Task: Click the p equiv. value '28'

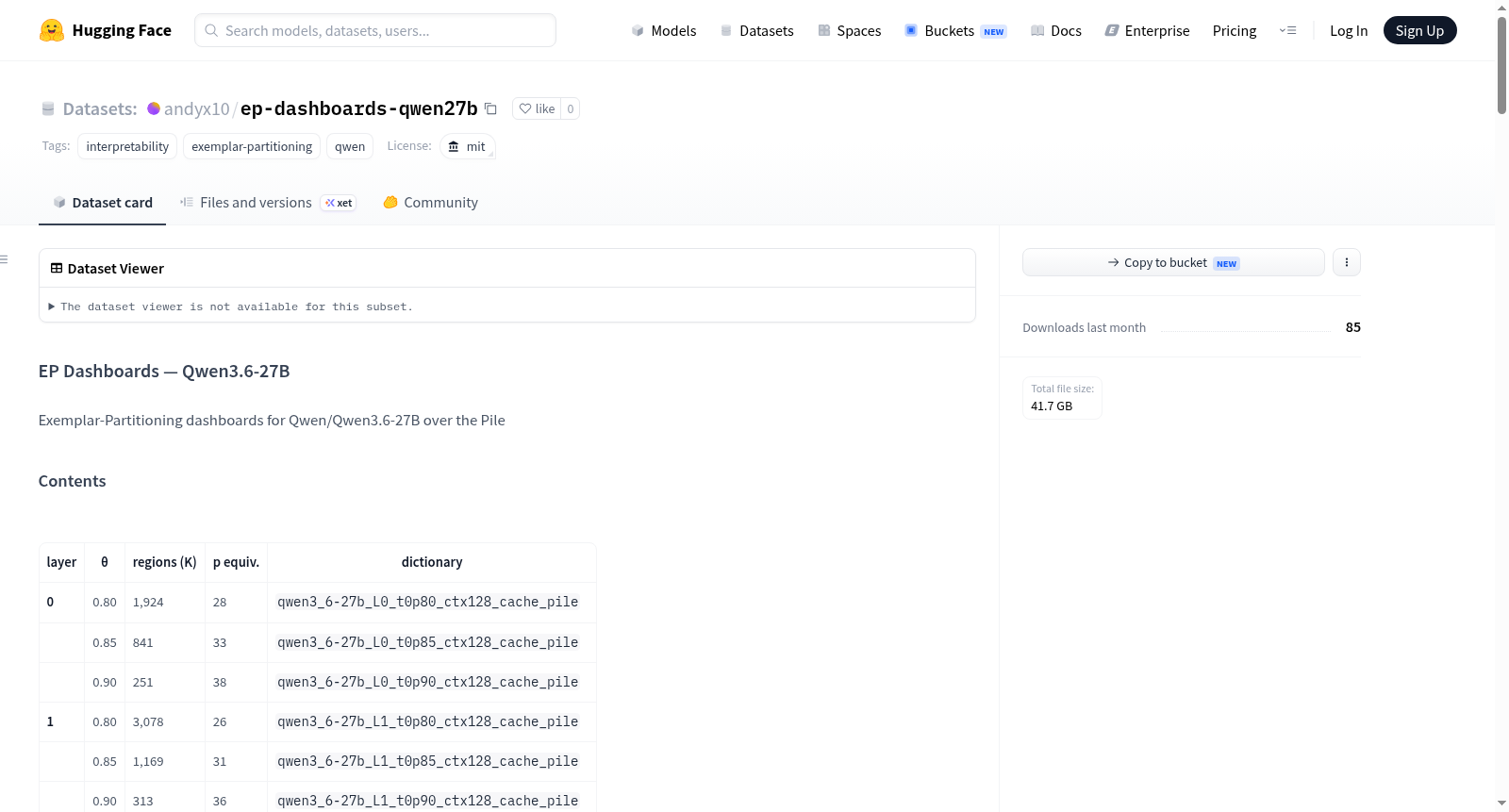Action: tap(220, 602)
